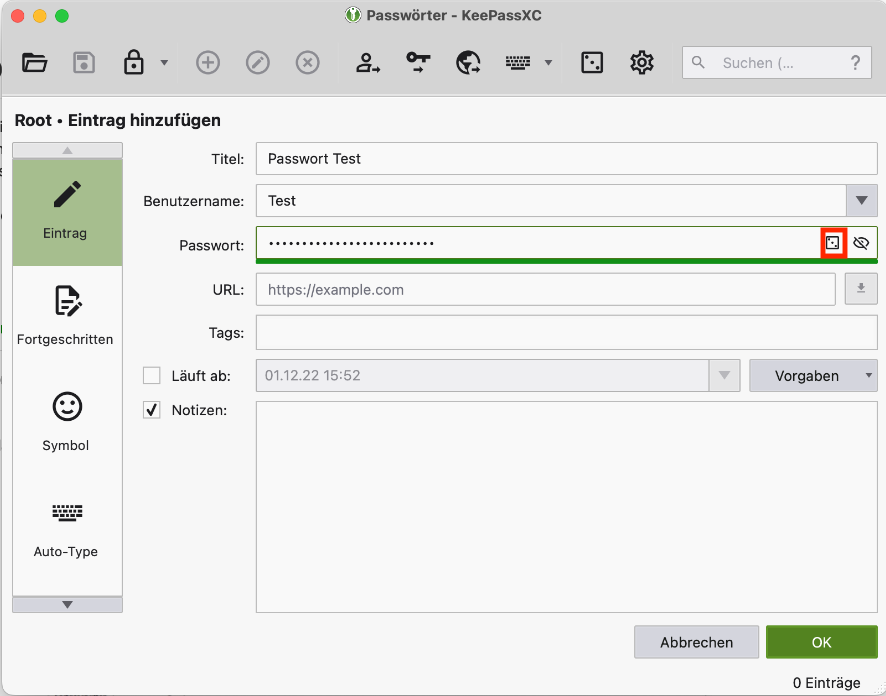Image resolution: width=886 pixels, height=696 pixels.
Task: Click the password generator dice in toolbar
Action: (592, 63)
